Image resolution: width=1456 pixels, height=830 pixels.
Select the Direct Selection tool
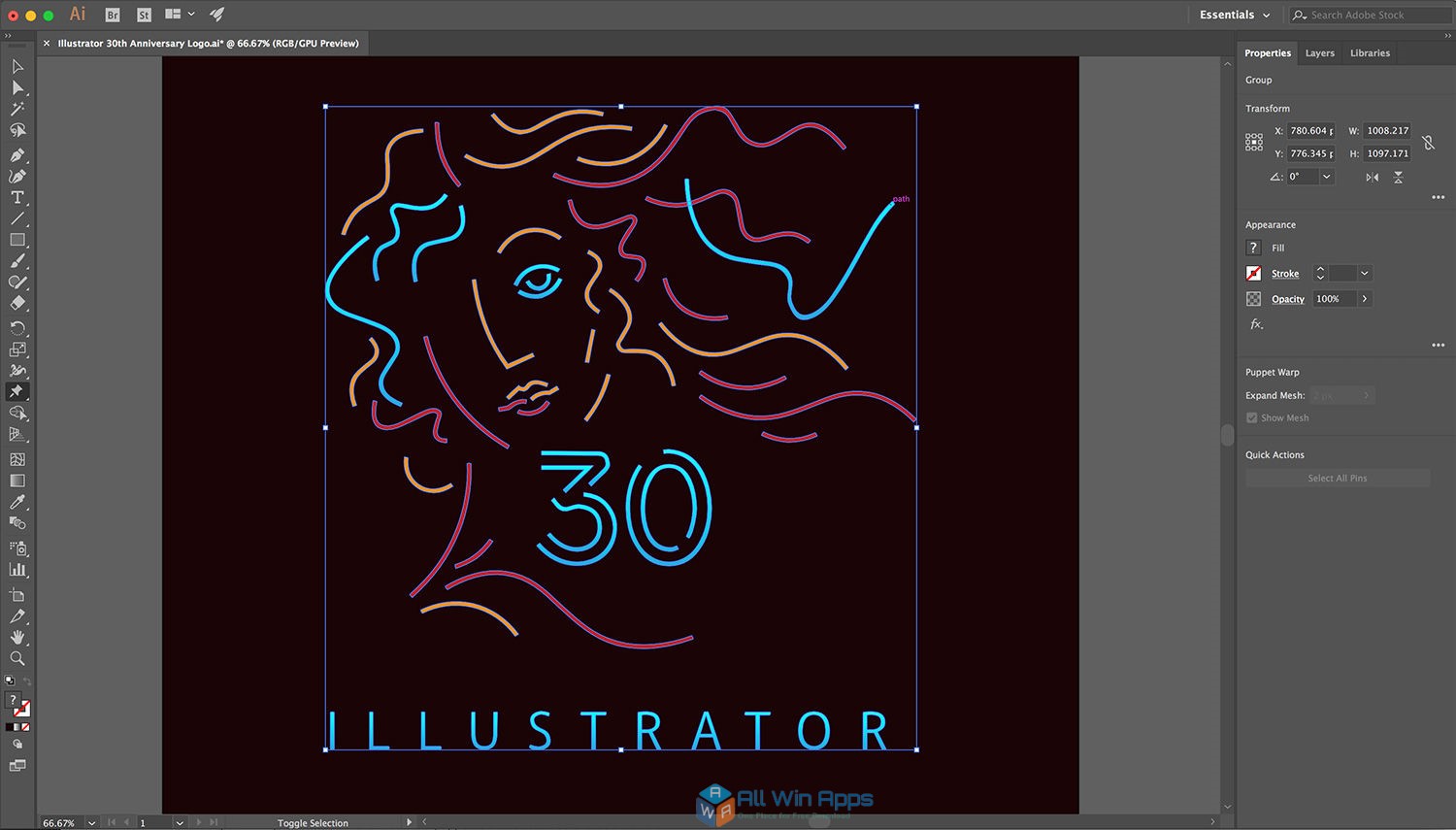coord(17,88)
